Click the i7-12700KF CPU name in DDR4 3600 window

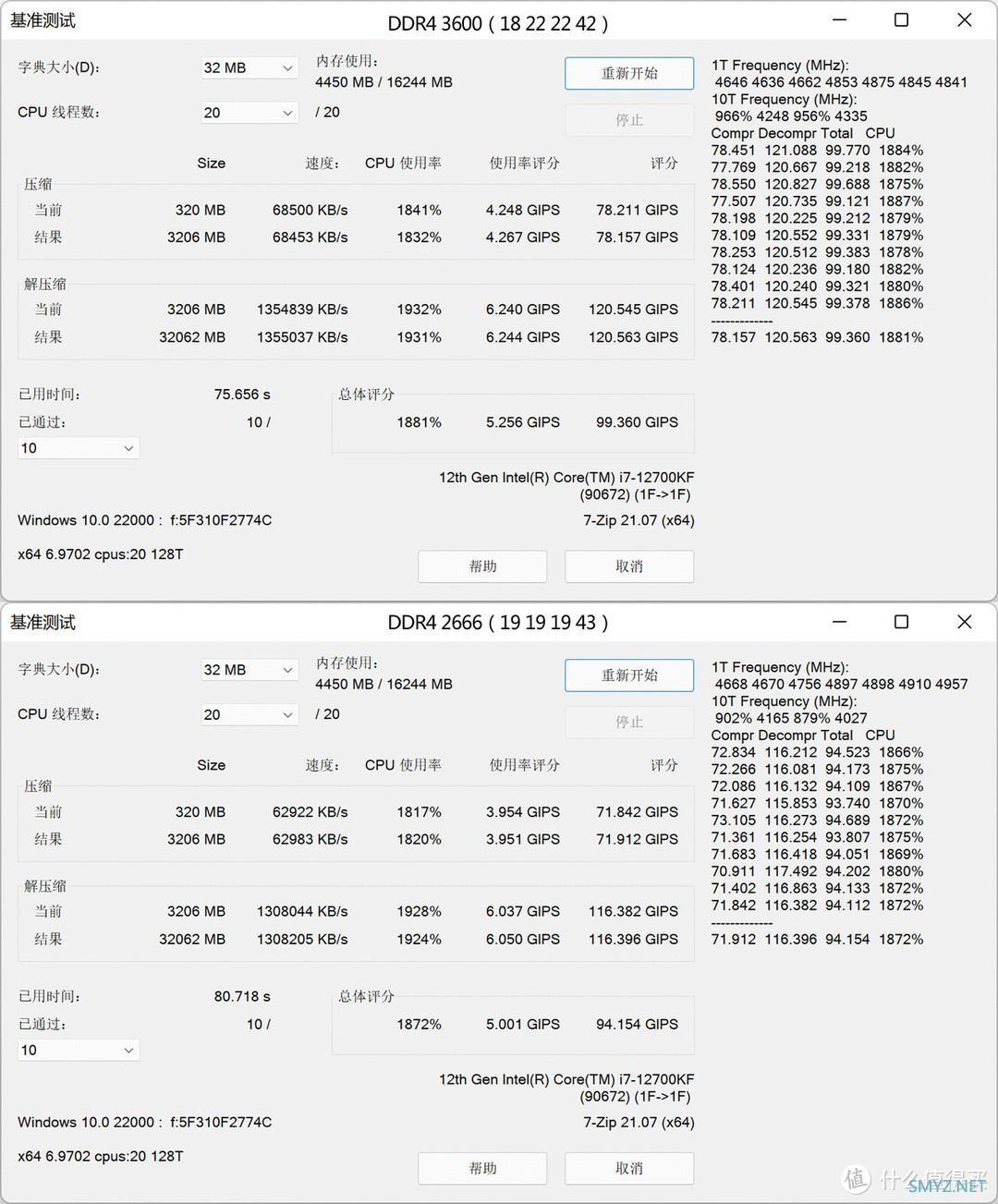[x=566, y=478]
